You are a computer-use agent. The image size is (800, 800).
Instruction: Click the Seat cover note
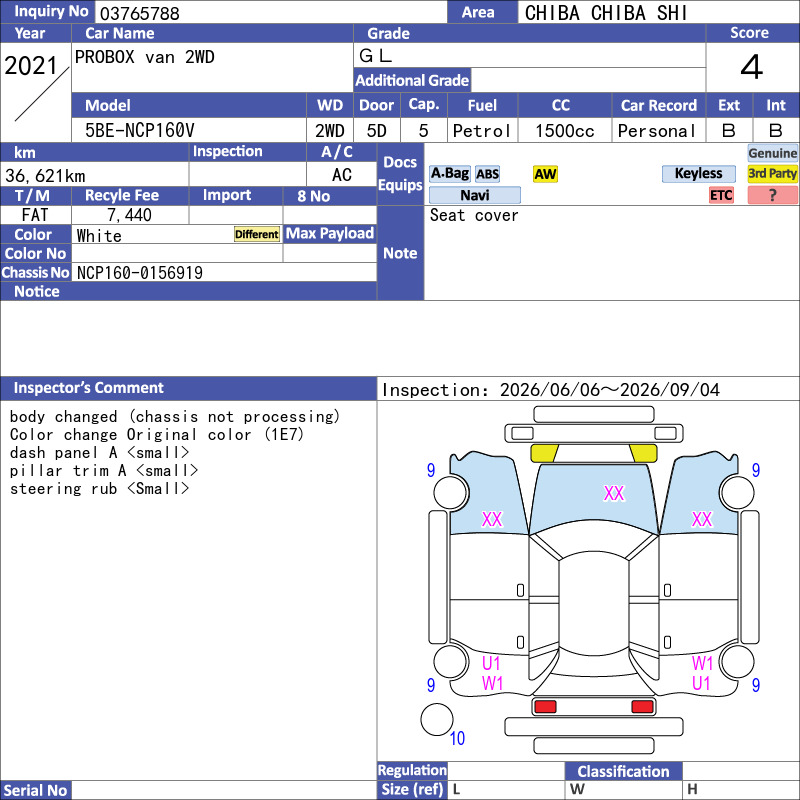(474, 215)
